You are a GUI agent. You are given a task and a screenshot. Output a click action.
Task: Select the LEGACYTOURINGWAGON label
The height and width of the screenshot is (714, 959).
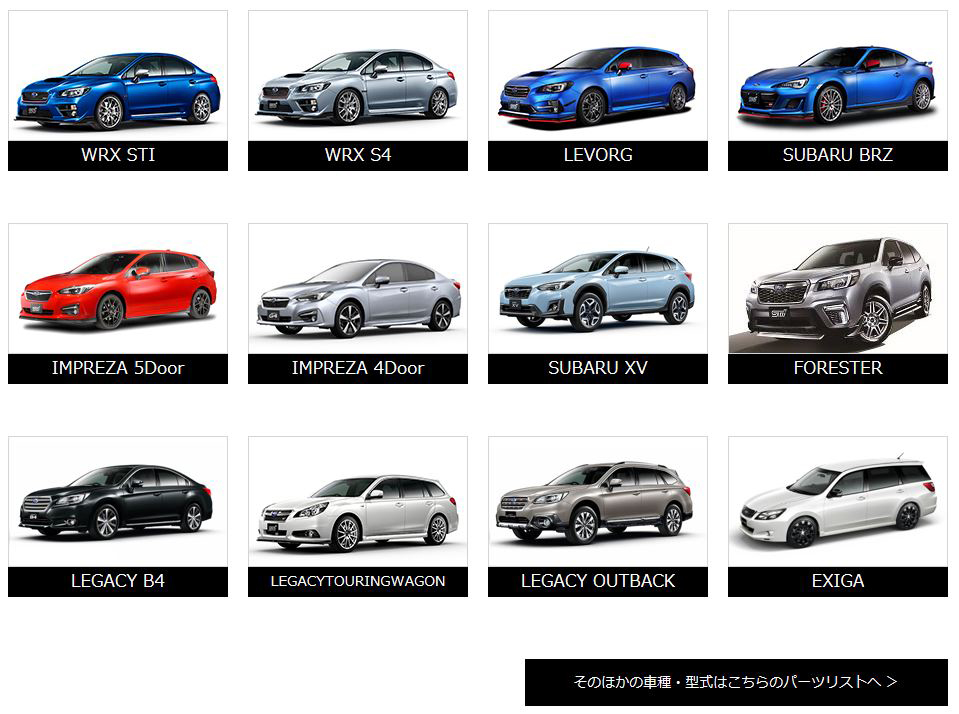358,581
